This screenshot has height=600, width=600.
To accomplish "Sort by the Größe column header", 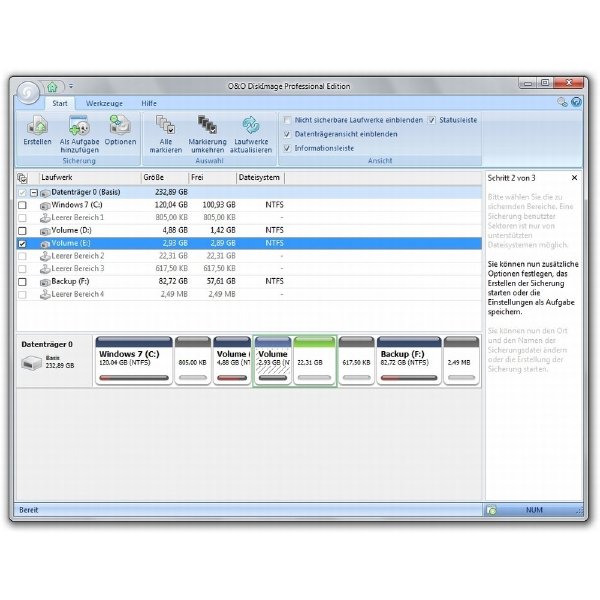I will pos(165,178).
